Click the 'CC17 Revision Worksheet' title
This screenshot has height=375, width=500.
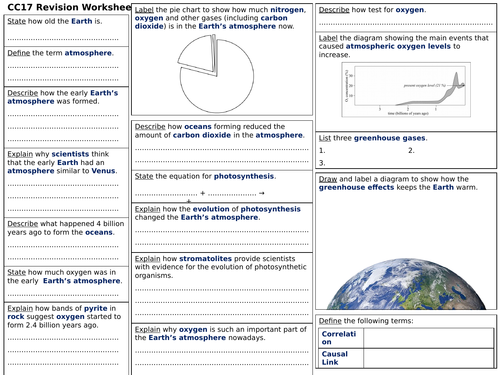(x=69, y=7)
